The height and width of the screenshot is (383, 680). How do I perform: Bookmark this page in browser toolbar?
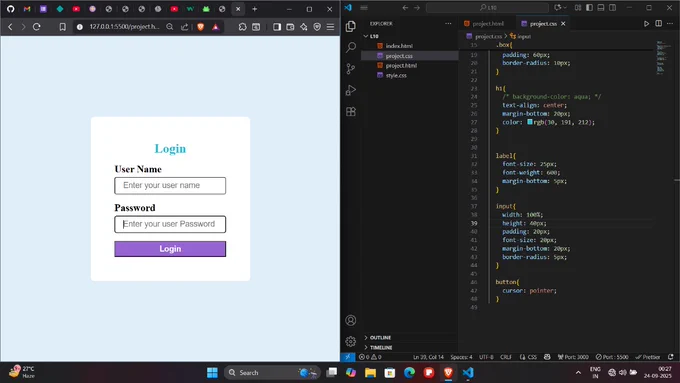point(62,27)
